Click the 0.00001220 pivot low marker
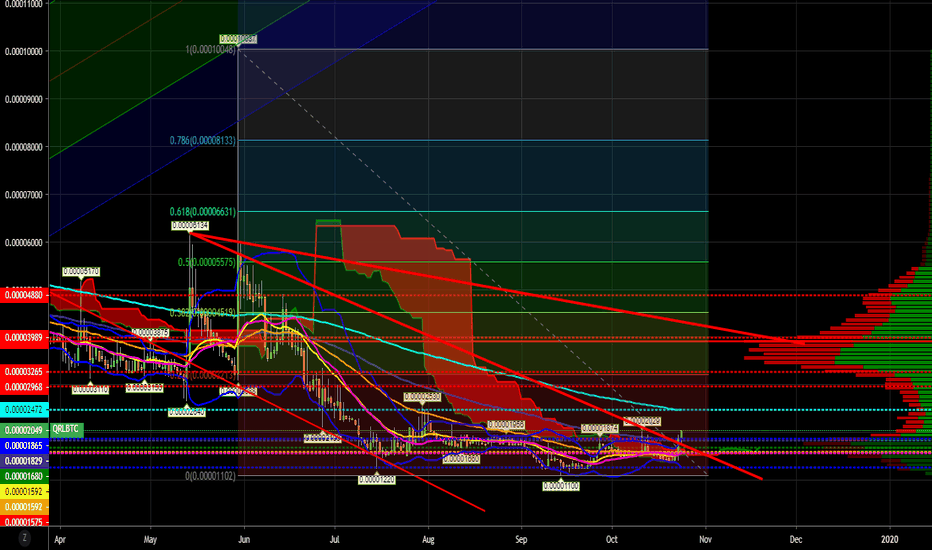Image resolution: width=932 pixels, height=550 pixels. [376, 479]
